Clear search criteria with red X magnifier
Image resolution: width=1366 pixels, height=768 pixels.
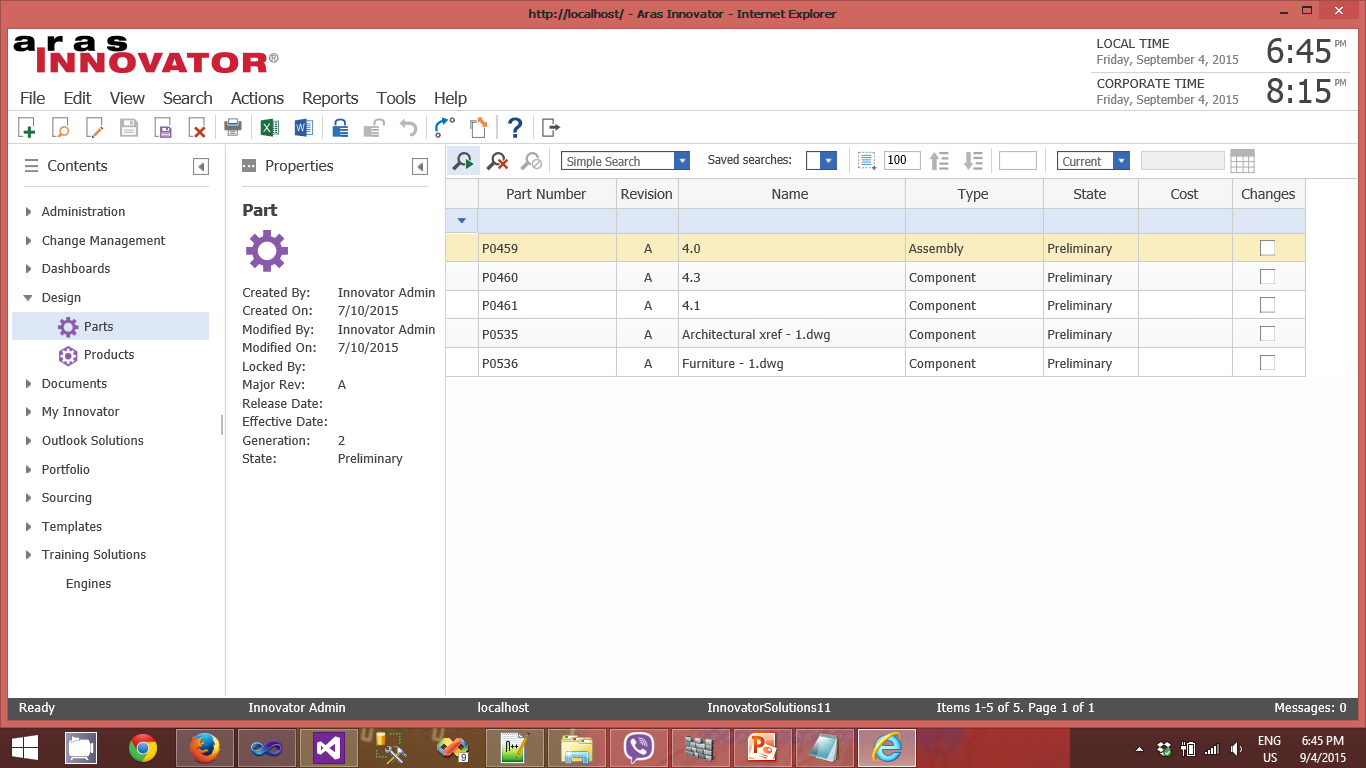pyautogui.click(x=497, y=161)
